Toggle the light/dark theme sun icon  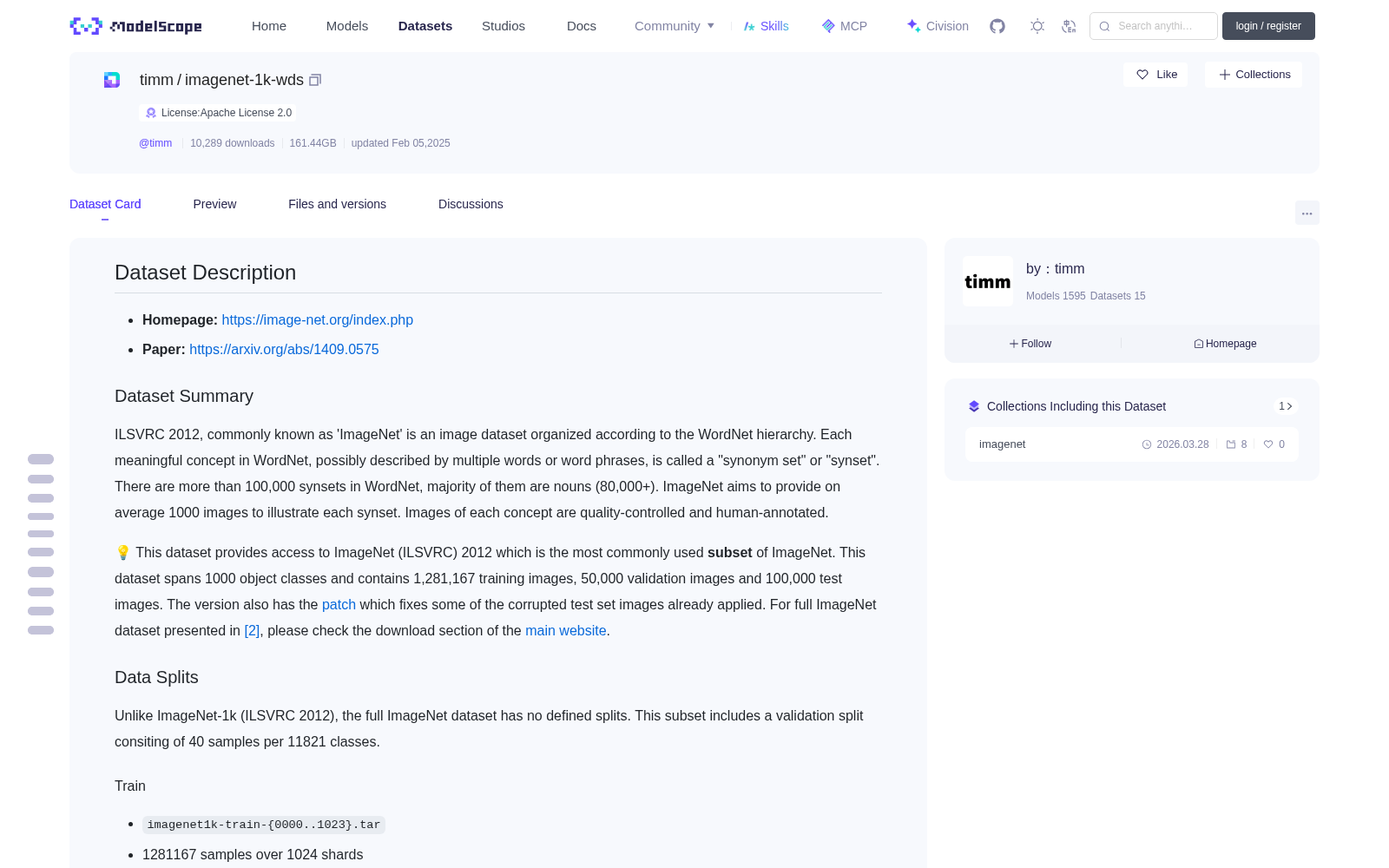(1037, 26)
